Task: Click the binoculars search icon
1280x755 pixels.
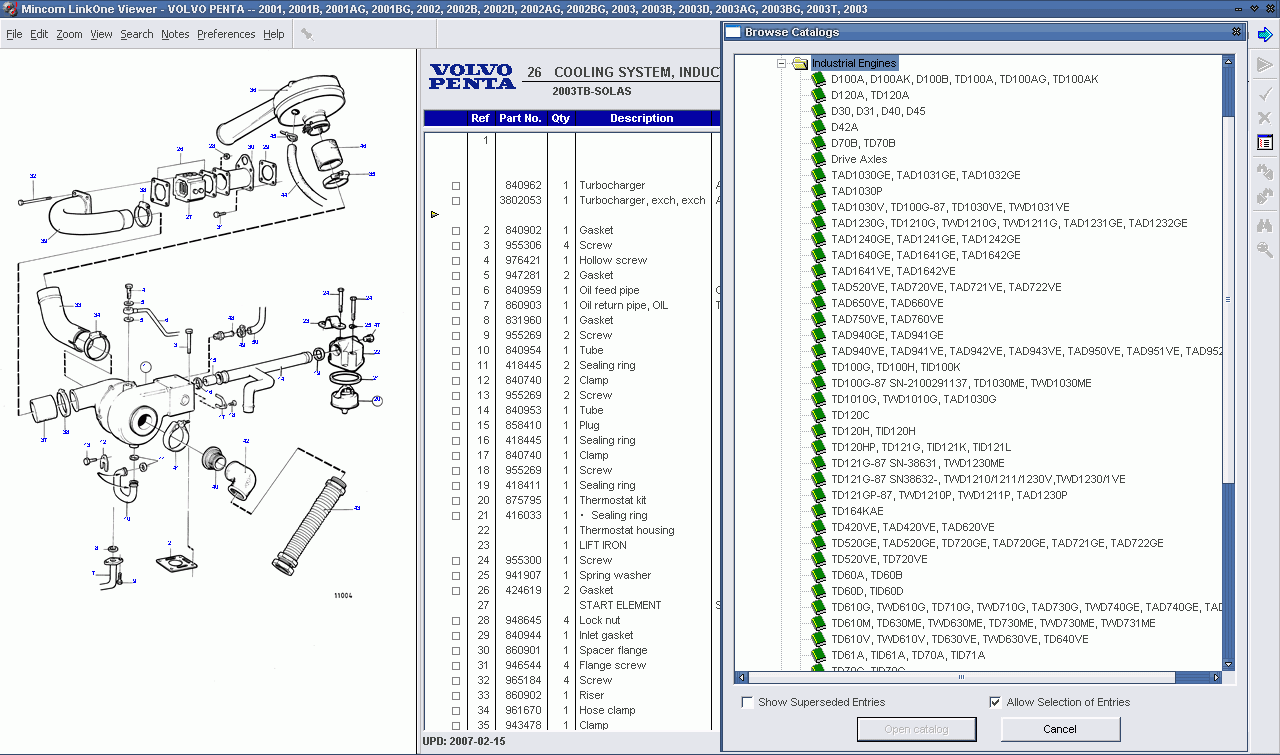Action: 1265,226
